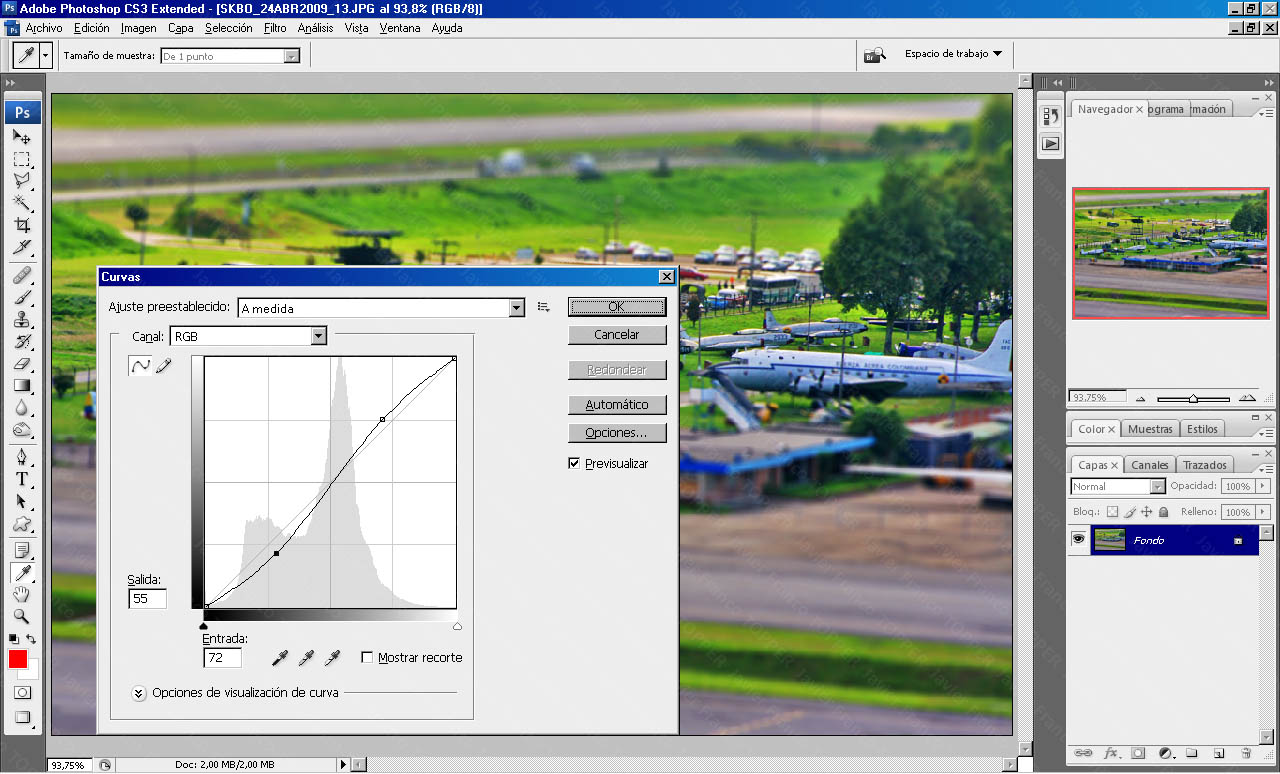Select the Zoom magnifier tool
Screen dimensions: 1280x774
21,617
